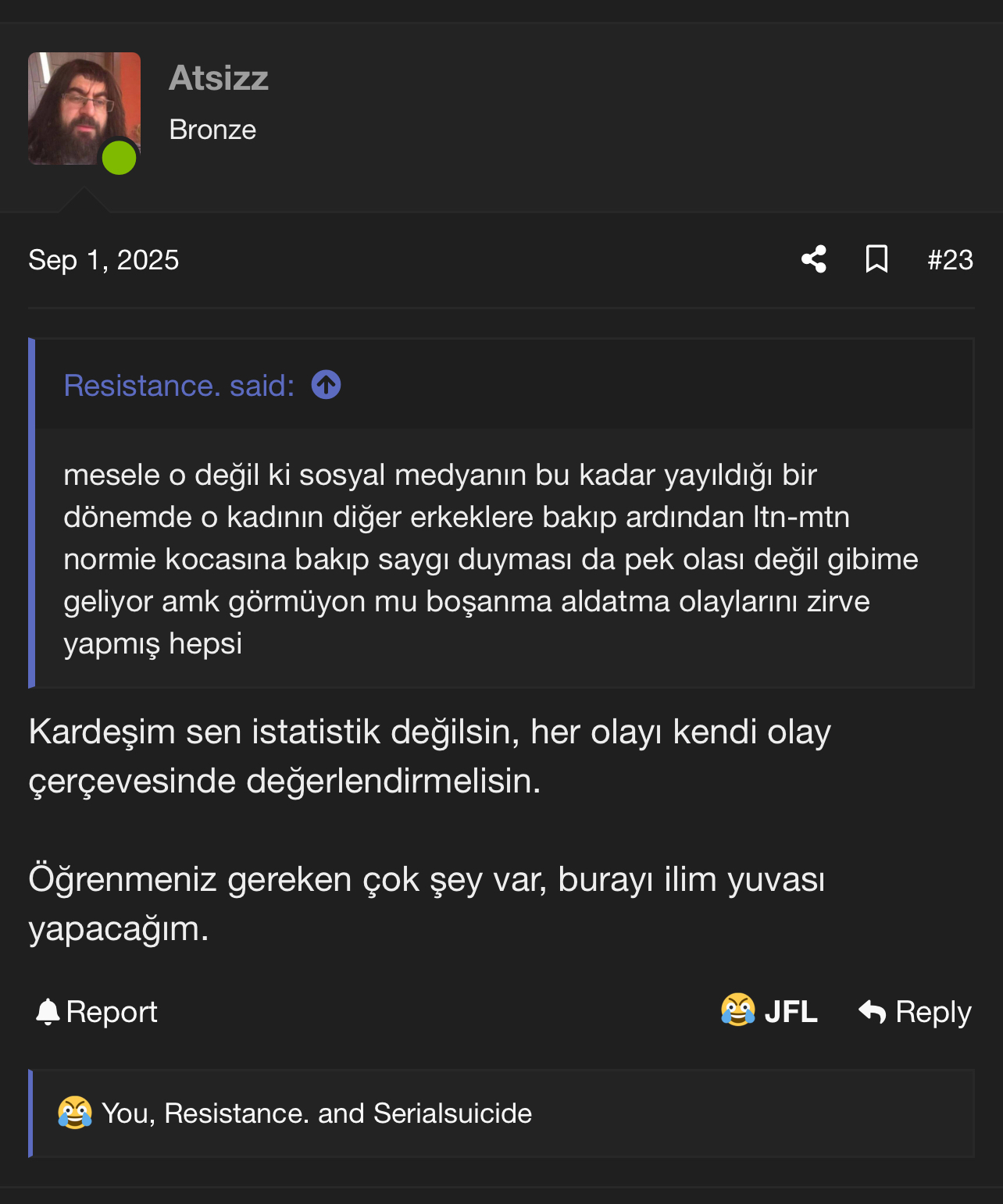This screenshot has height=1204, width=1003.
Task: Open Atsizz's avatar picture
Action: (x=84, y=109)
